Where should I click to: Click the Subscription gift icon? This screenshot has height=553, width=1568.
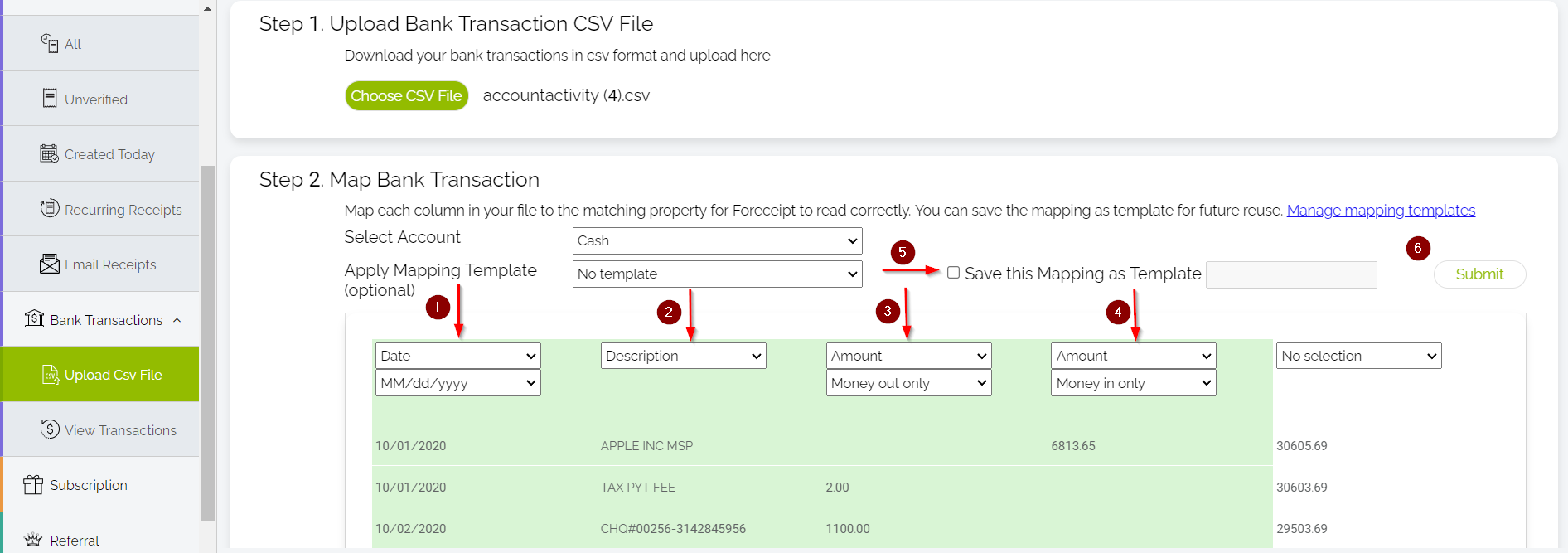(33, 484)
